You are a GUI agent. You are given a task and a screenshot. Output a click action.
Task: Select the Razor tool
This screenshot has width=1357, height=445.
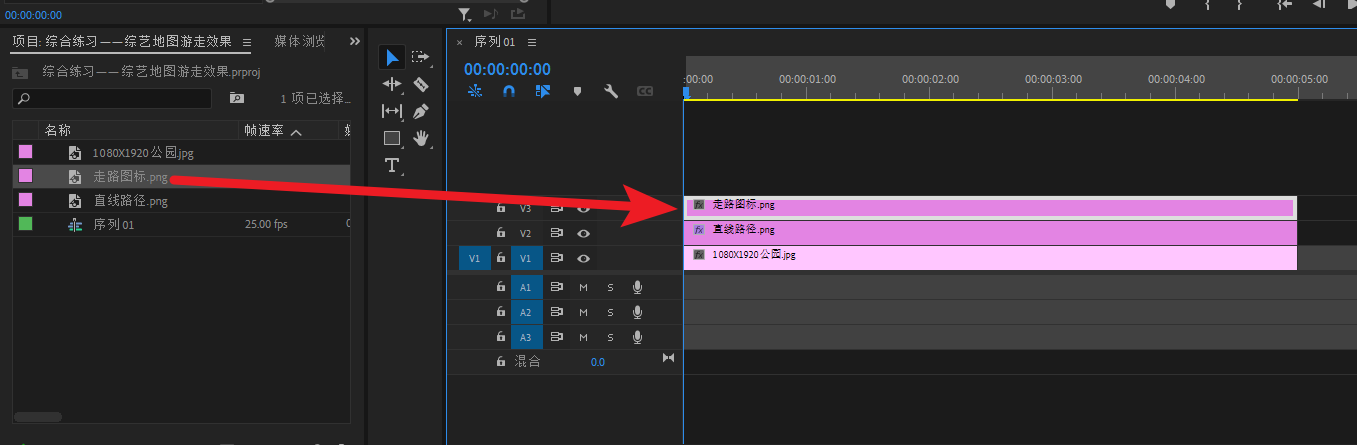click(x=421, y=84)
